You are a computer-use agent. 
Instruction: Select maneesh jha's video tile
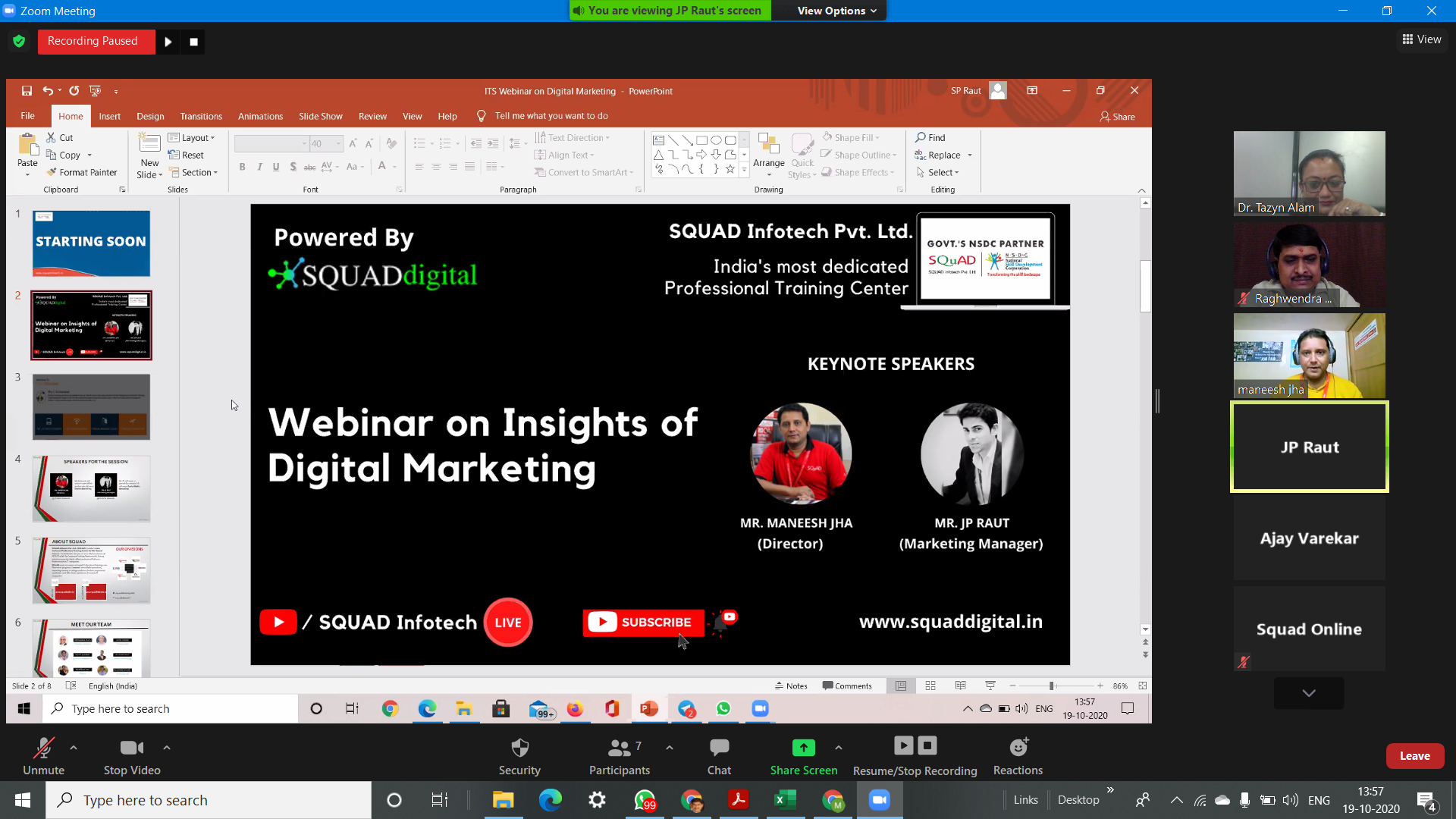[x=1309, y=356]
